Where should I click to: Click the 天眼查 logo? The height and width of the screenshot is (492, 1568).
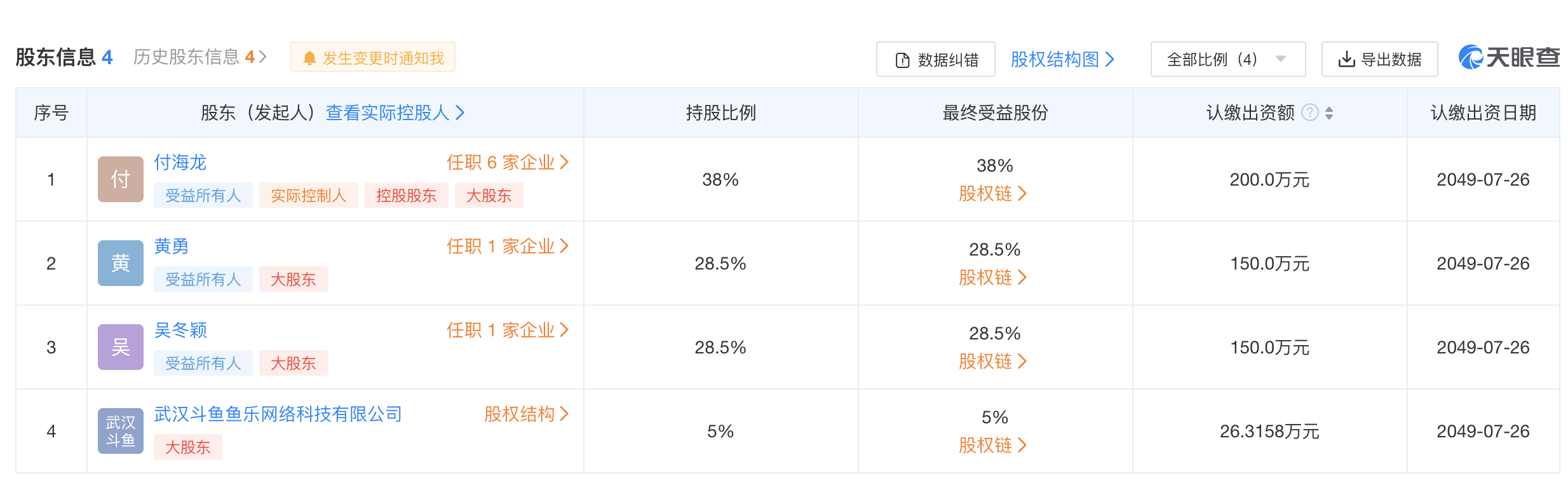[1509, 58]
